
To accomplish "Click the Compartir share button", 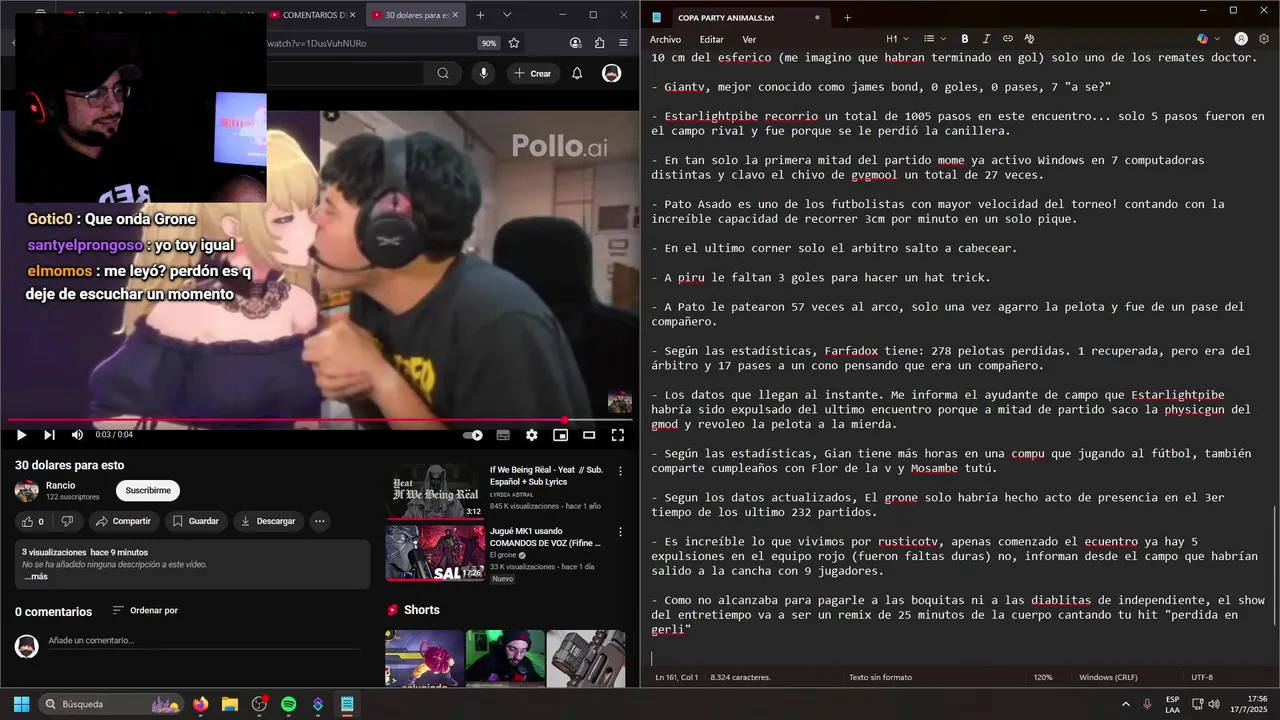I will [x=124, y=521].
